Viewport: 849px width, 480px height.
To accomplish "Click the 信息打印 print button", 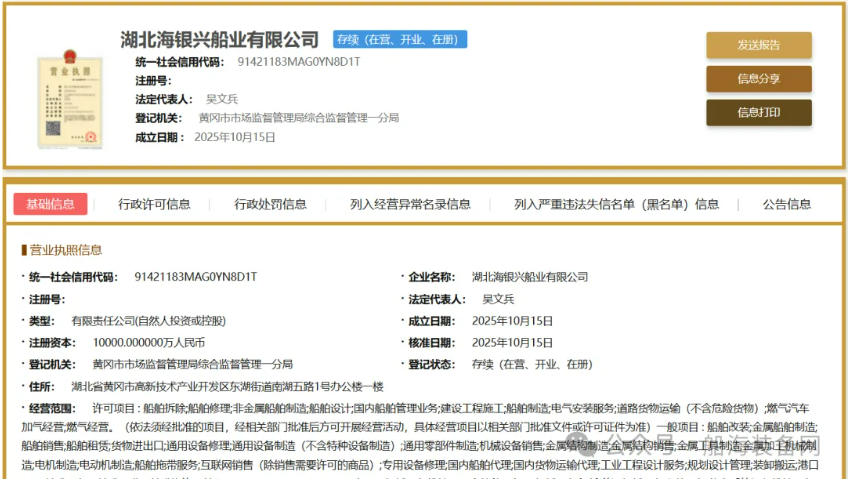I will click(758, 112).
